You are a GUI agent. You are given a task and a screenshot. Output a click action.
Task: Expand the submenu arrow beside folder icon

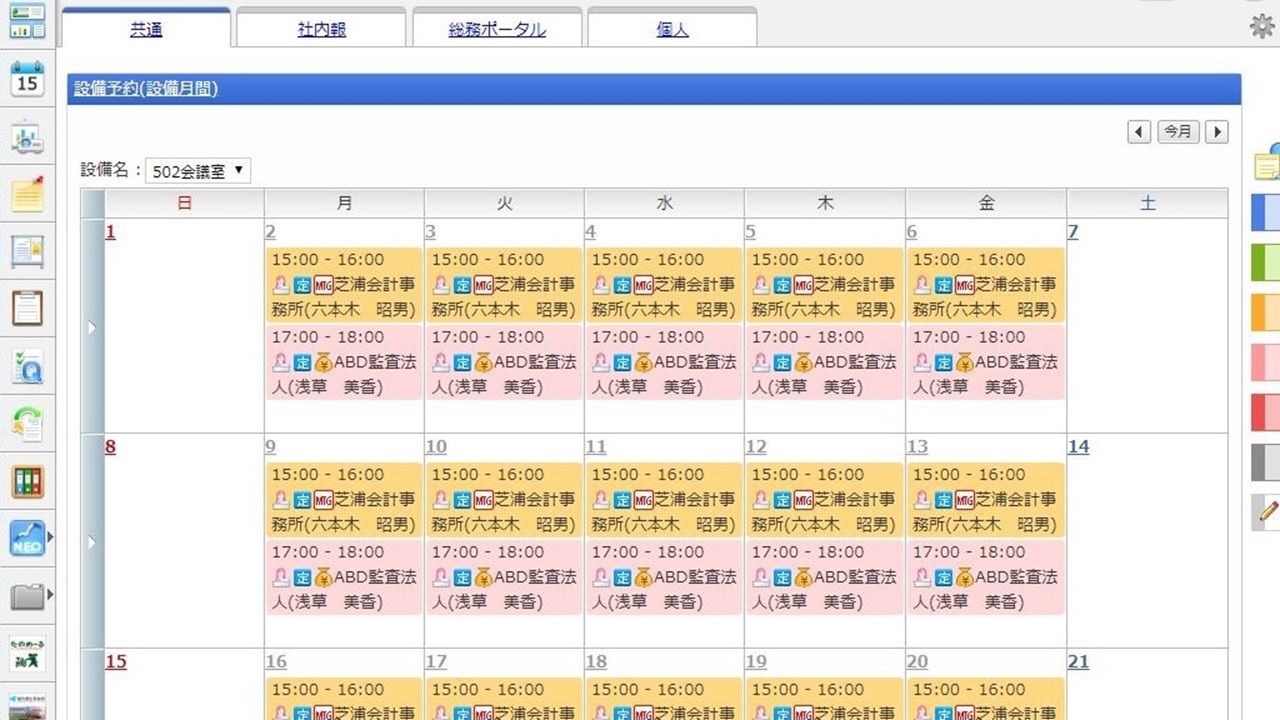[50, 596]
